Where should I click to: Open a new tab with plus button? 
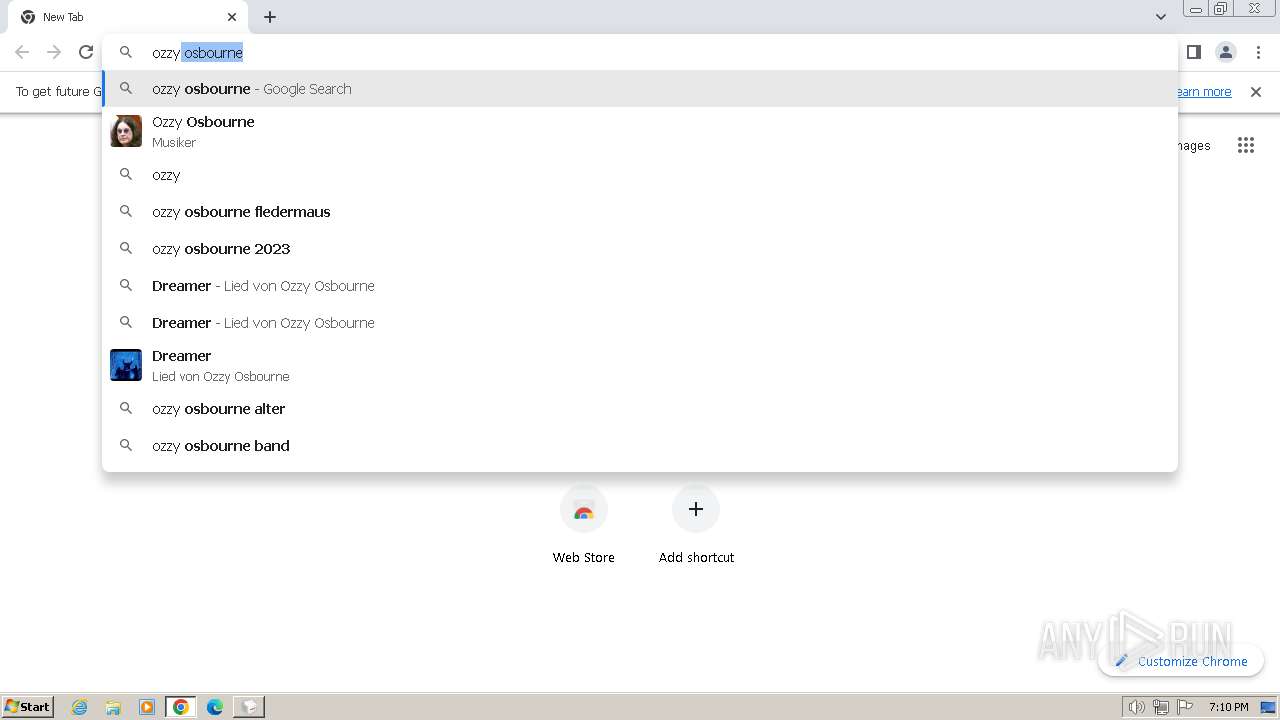(x=270, y=17)
